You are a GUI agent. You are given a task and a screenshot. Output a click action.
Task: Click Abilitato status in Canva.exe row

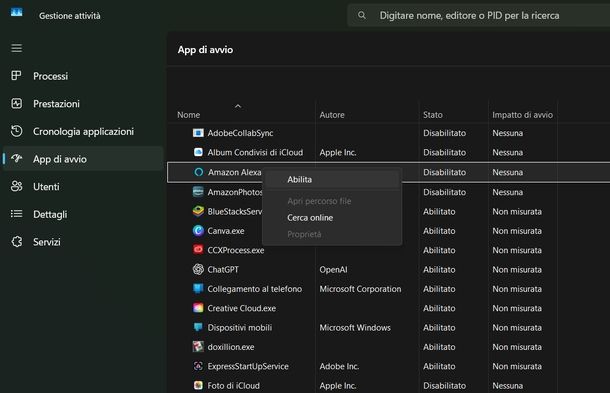[x=439, y=231]
